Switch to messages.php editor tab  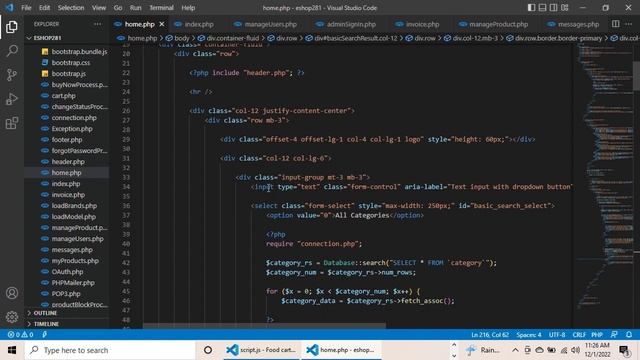click(578, 24)
